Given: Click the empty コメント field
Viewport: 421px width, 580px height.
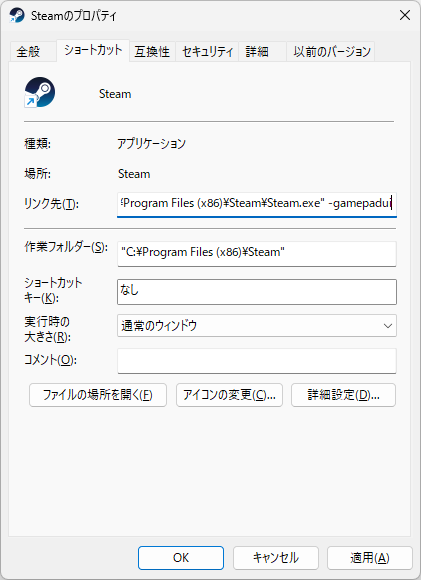Looking at the screenshot, I should click(257, 361).
